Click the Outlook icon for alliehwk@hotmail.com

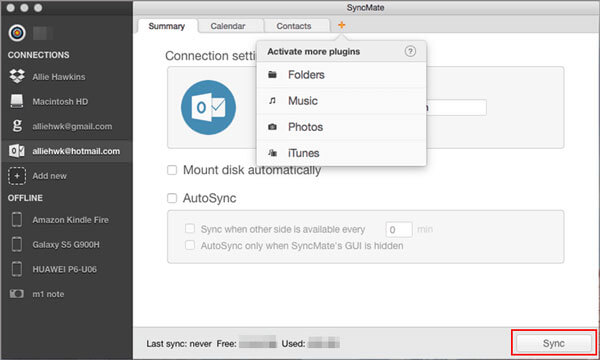(17, 151)
